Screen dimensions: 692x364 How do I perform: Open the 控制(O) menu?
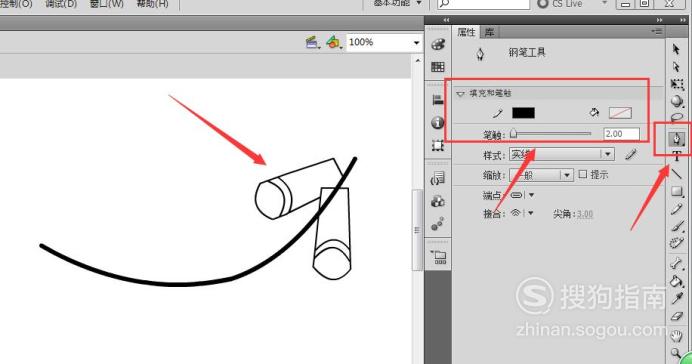[x=16, y=4]
